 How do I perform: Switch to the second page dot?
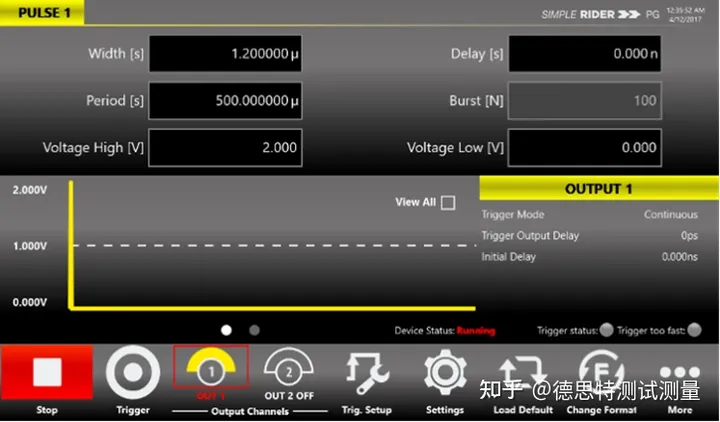254,330
